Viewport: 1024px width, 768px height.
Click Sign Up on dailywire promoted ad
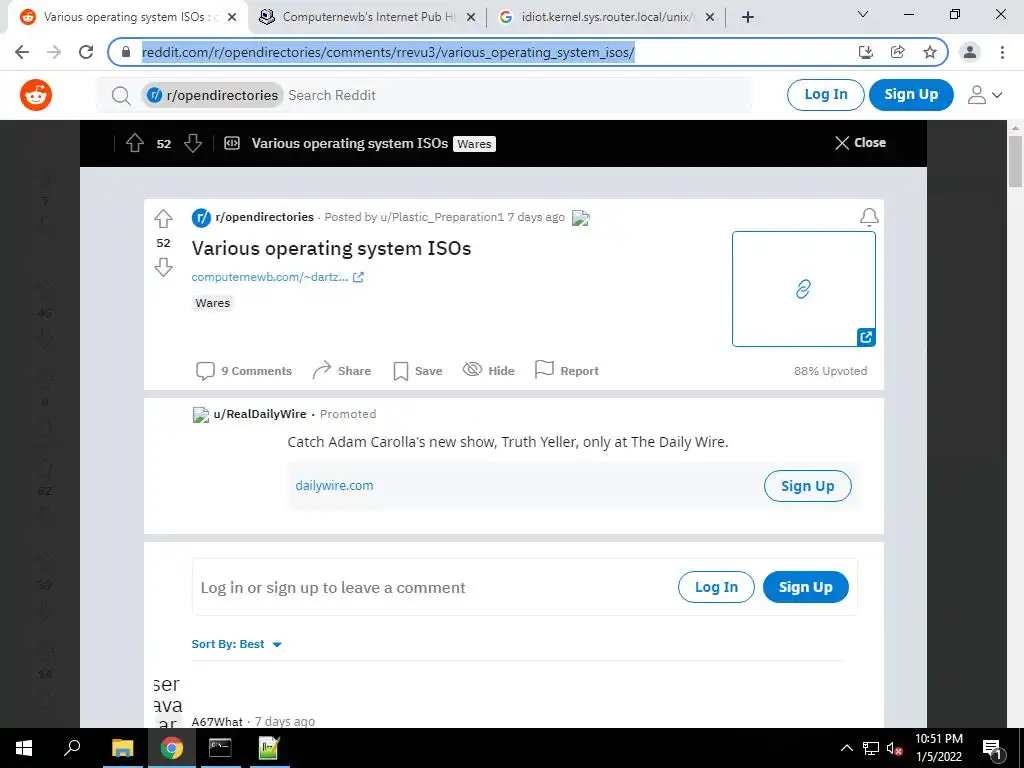pyautogui.click(x=807, y=486)
